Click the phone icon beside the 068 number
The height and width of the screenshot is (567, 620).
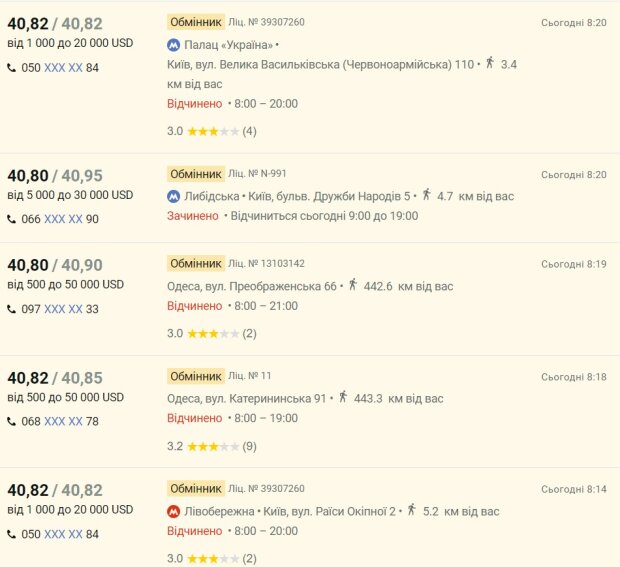12,421
